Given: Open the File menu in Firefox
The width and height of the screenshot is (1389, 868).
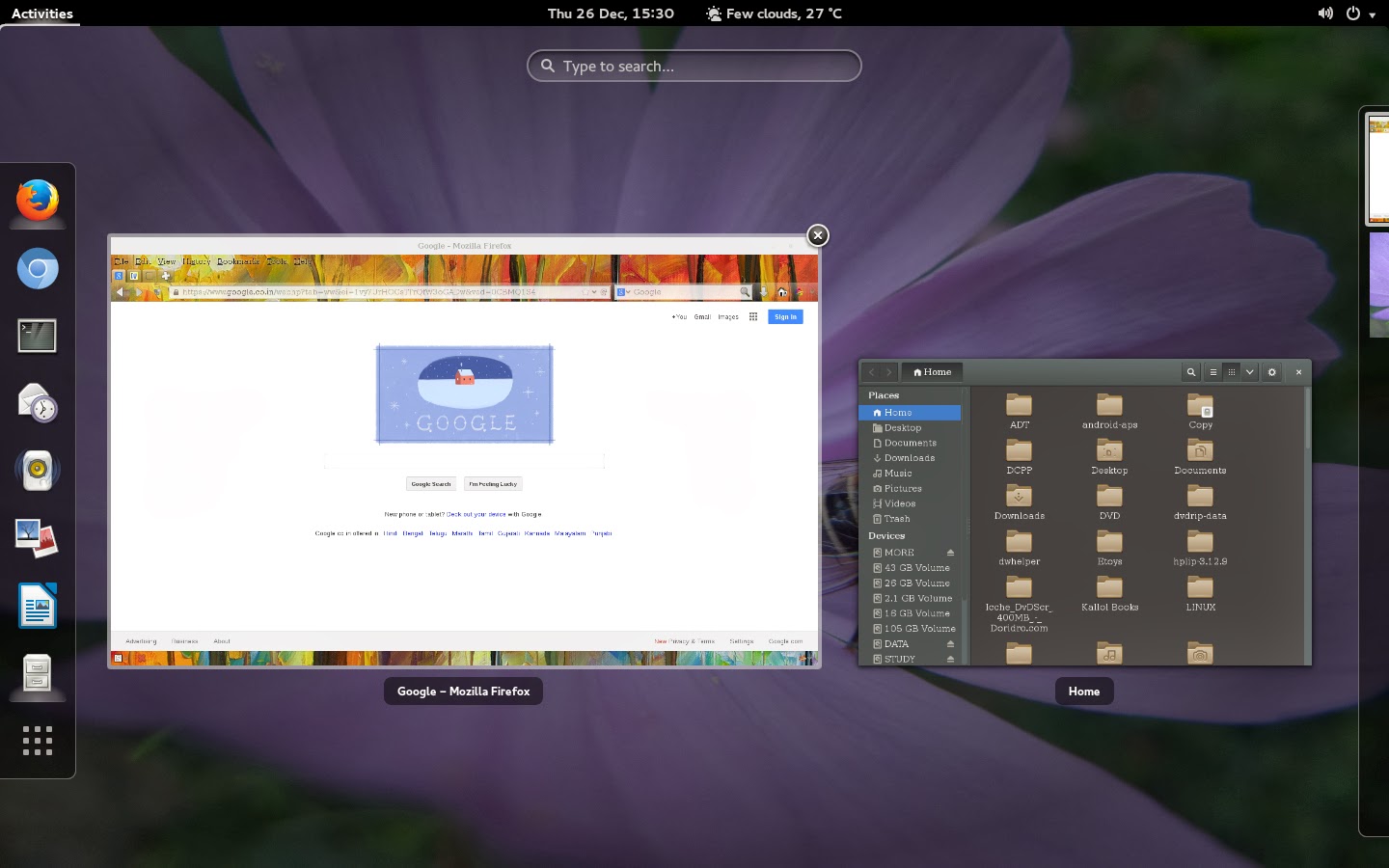Looking at the screenshot, I should pos(122,261).
